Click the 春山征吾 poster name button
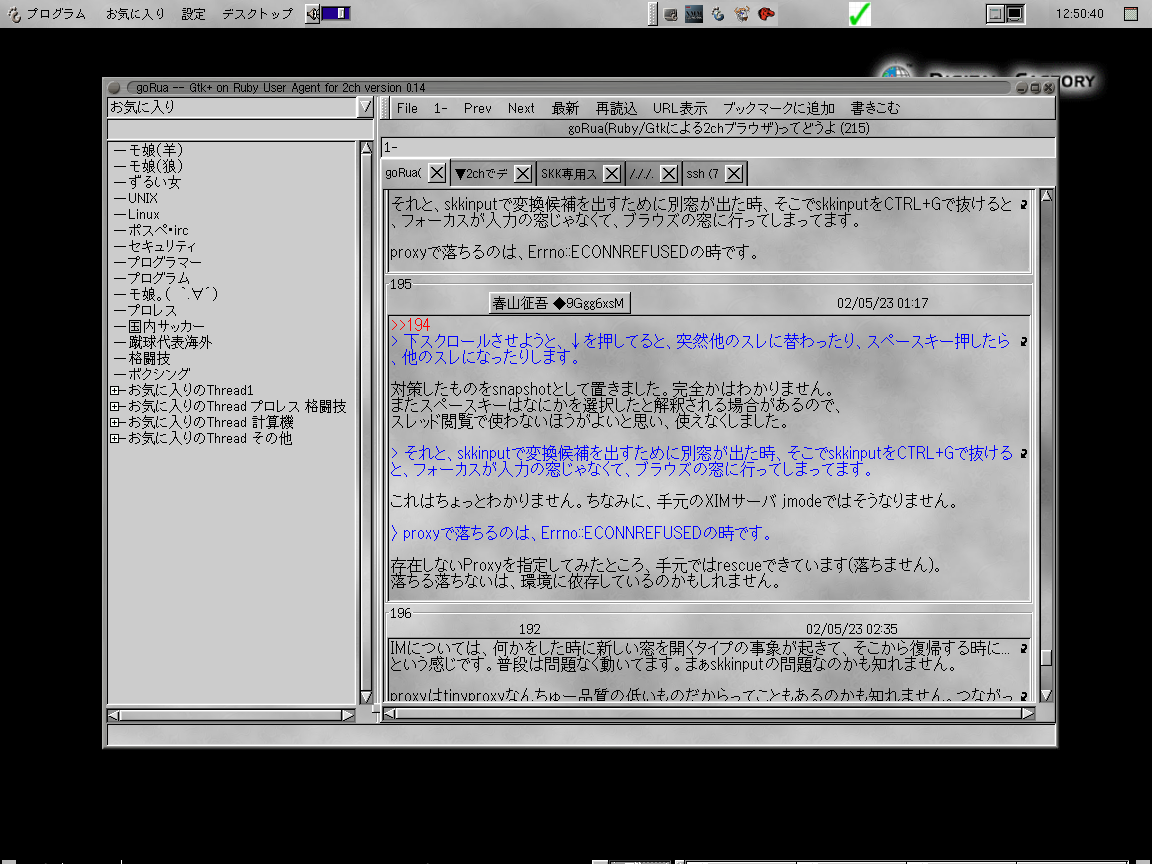The height and width of the screenshot is (864, 1152). (559, 303)
